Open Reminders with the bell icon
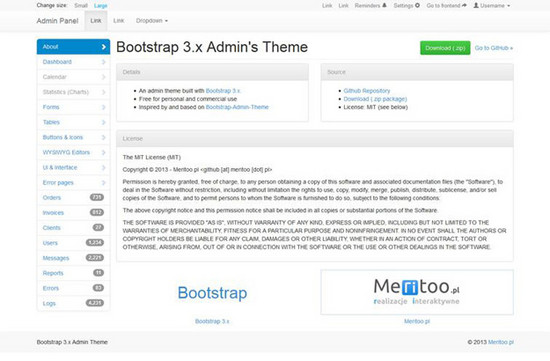The height and width of the screenshot is (361, 550). point(370,6)
